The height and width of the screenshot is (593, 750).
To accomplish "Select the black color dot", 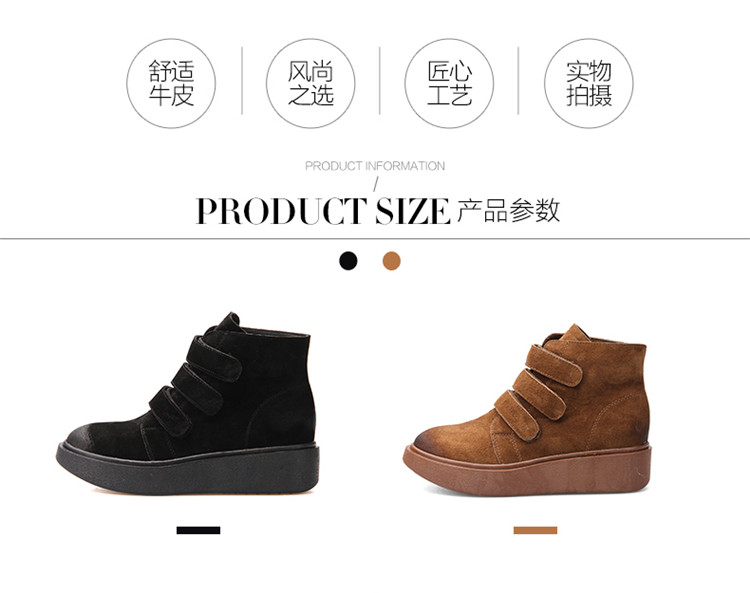I will (x=348, y=261).
